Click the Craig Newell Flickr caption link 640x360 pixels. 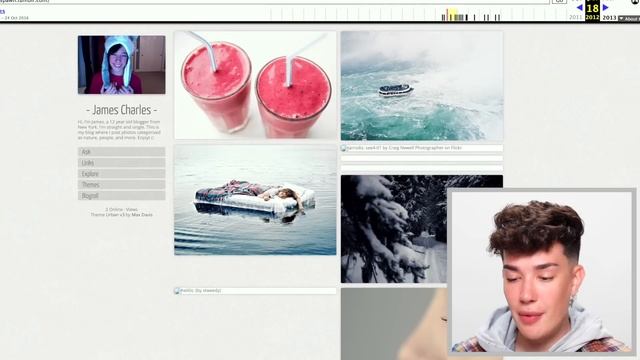tap(404, 148)
